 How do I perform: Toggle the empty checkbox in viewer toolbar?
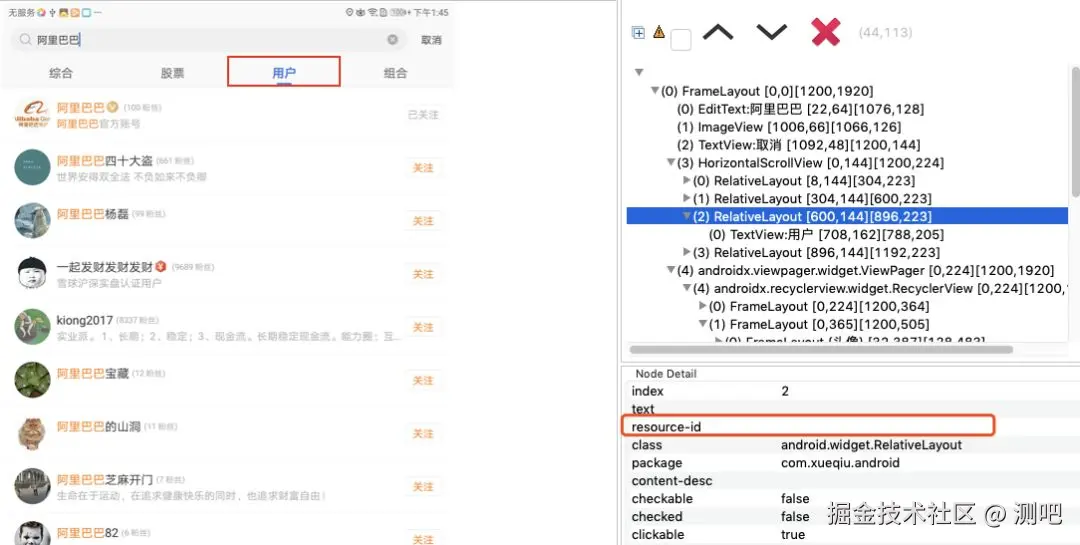pyautogui.click(x=681, y=39)
